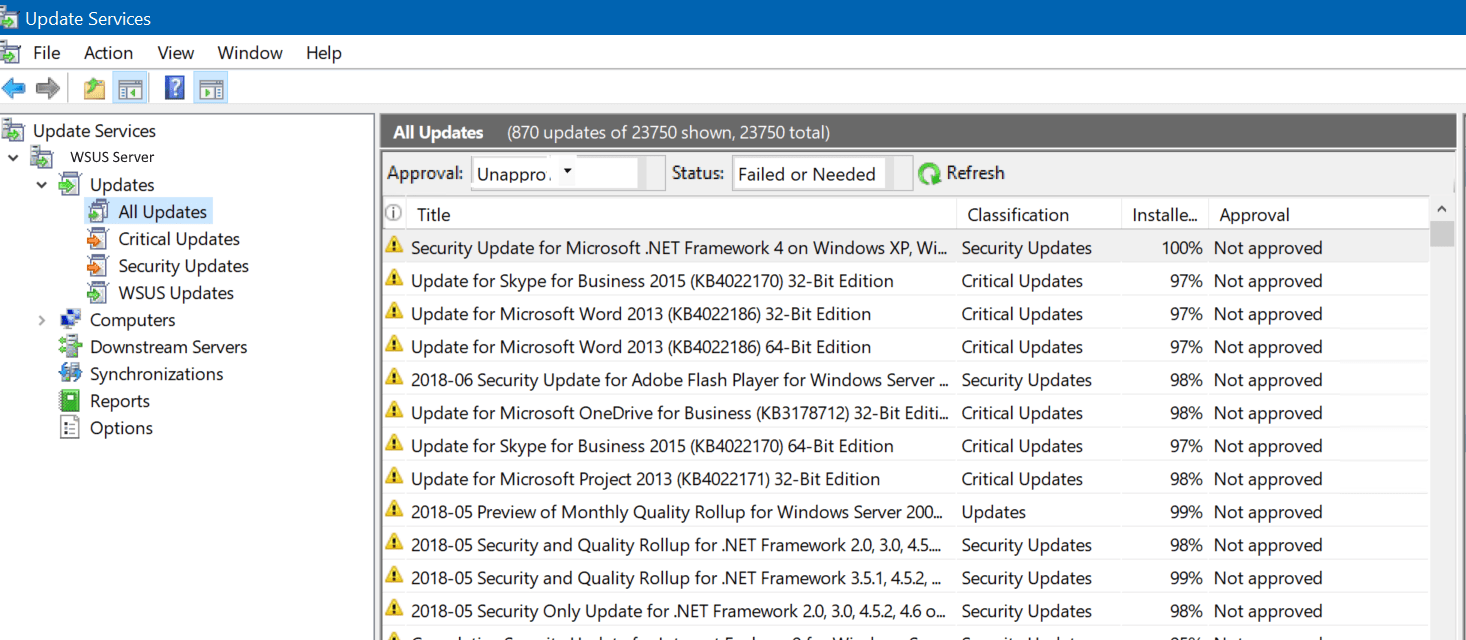Select the Skype for Business 2015 64-Bit update row
The height and width of the screenshot is (640, 1466).
click(x=650, y=445)
